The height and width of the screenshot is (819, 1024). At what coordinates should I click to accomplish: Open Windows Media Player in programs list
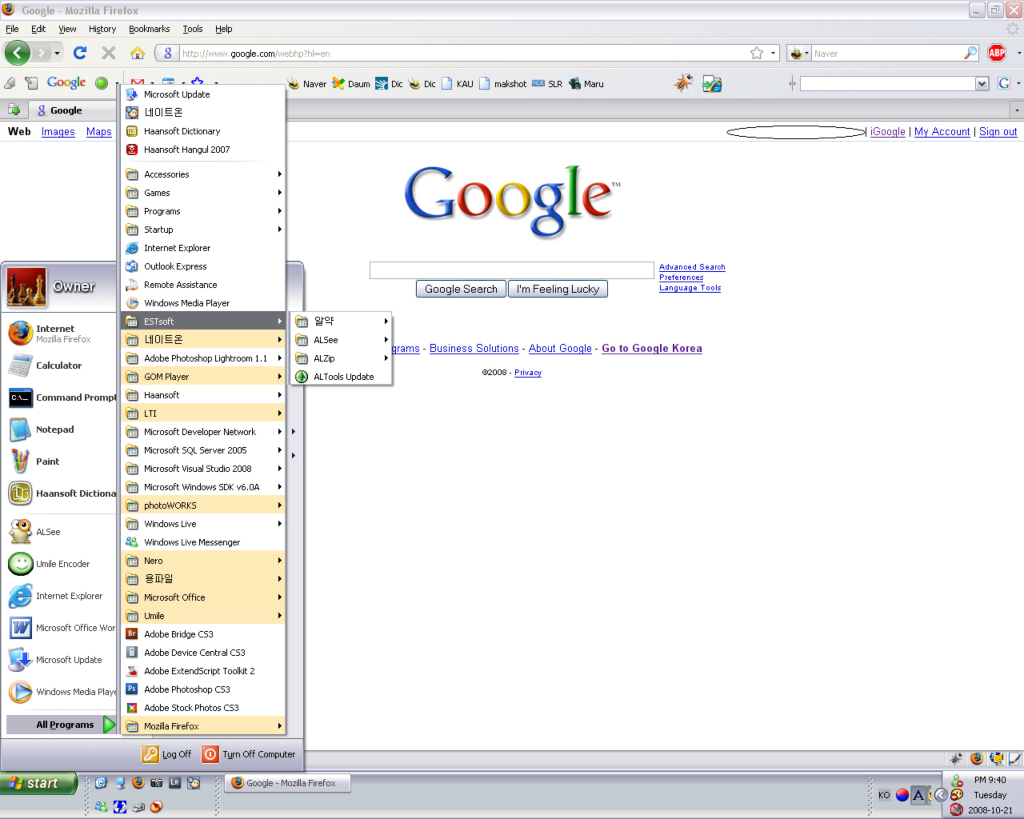click(203, 303)
